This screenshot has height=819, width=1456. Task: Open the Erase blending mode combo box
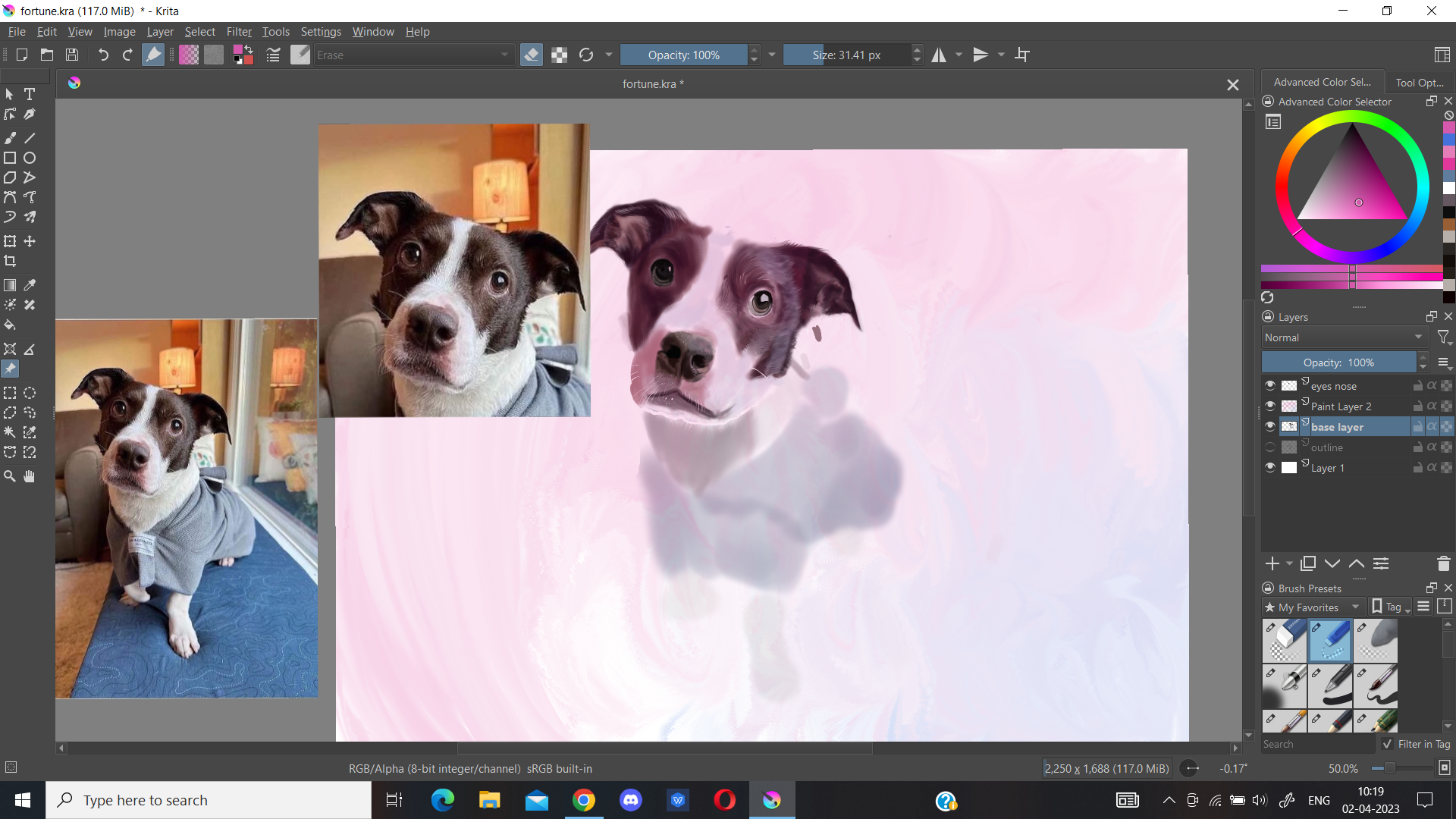tap(413, 55)
